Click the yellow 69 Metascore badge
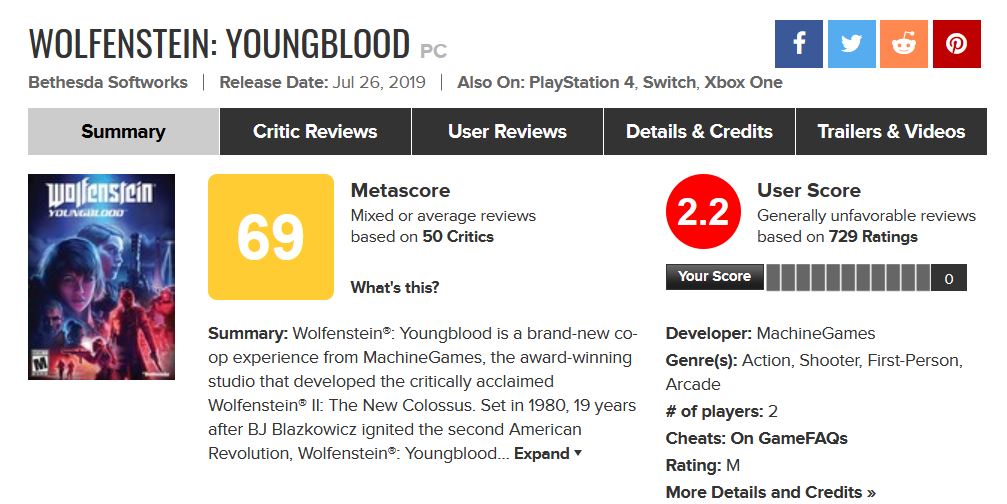The image size is (1007, 504). (271, 237)
